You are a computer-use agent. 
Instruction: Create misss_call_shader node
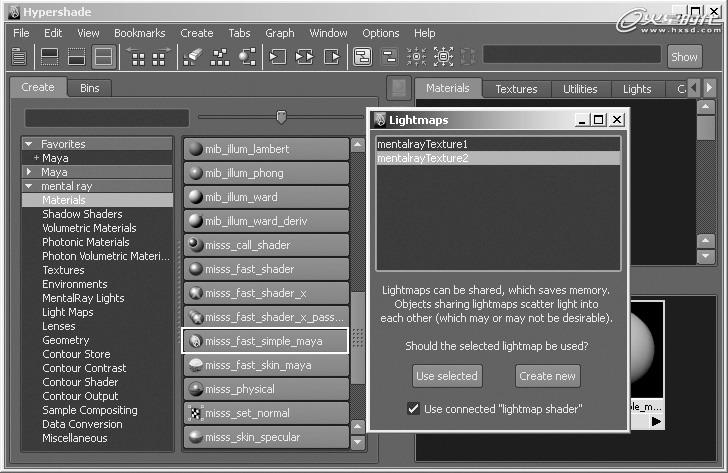pyautogui.click(x=266, y=245)
